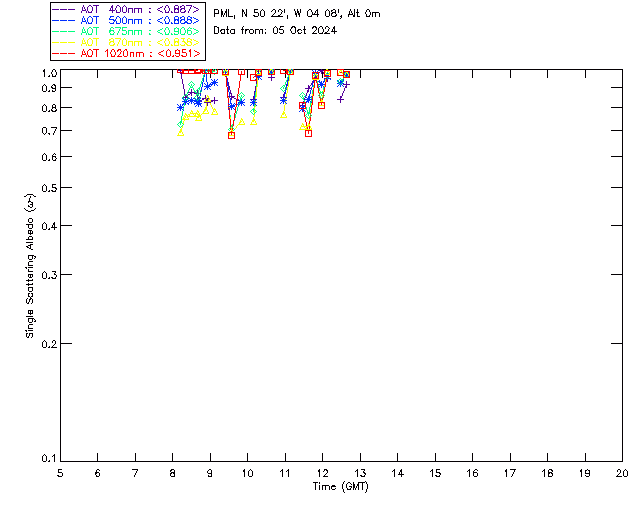Click the x-axis tick label 6
640x512 pixels.
click(98, 473)
